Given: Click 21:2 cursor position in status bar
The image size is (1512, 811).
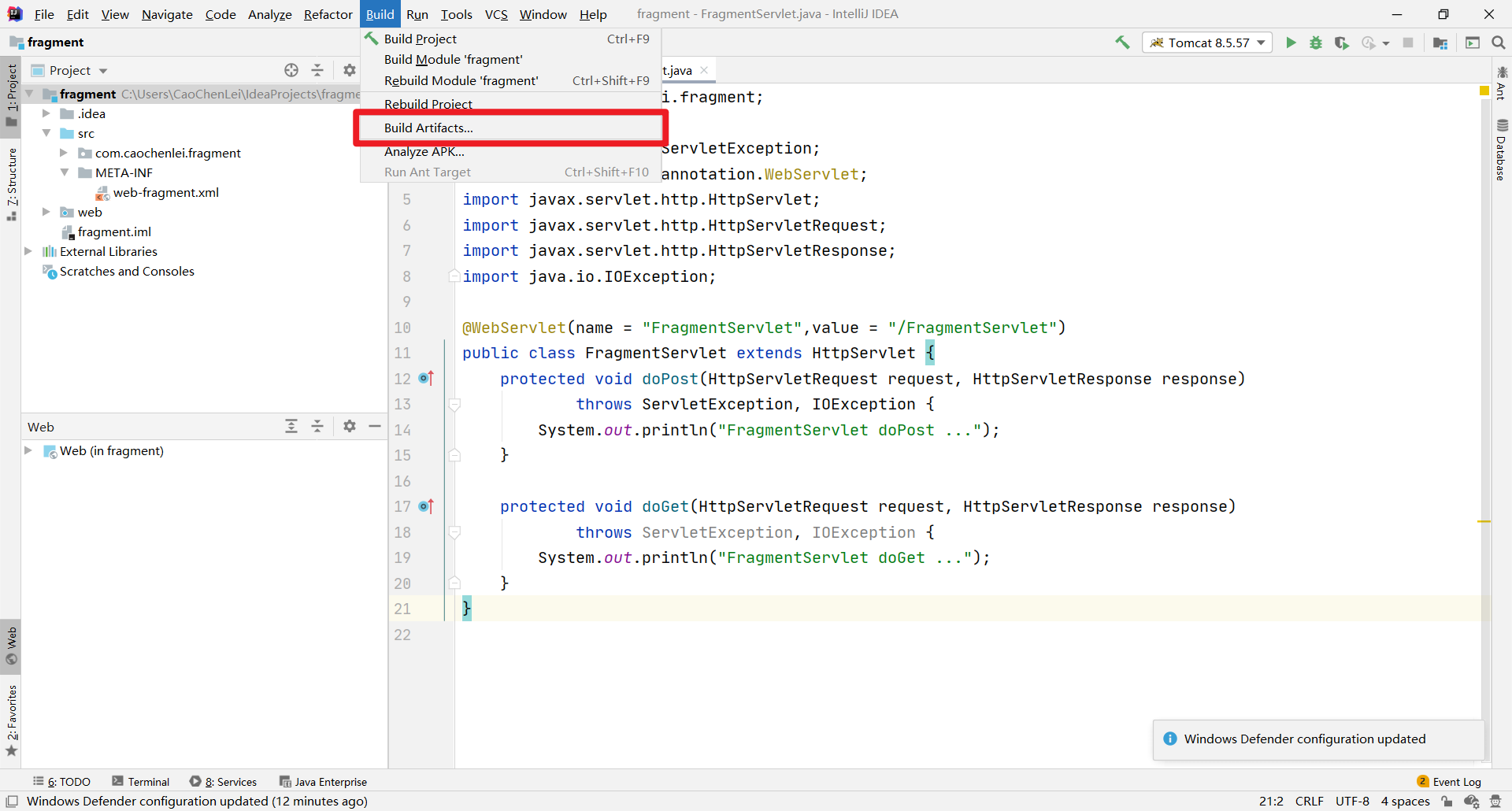Looking at the screenshot, I should (1271, 801).
